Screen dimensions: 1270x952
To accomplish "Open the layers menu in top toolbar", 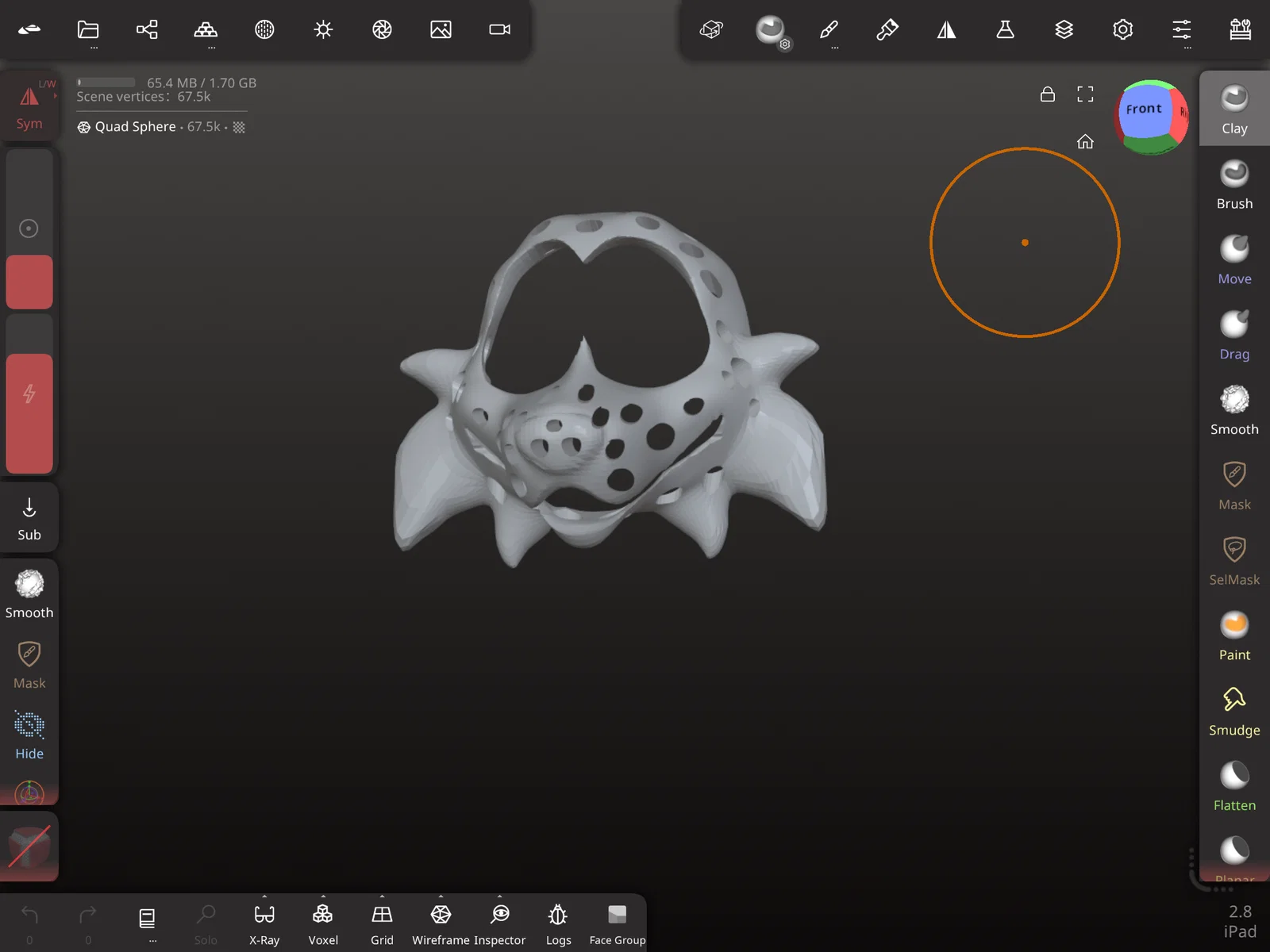I will pyautogui.click(x=1064, y=30).
